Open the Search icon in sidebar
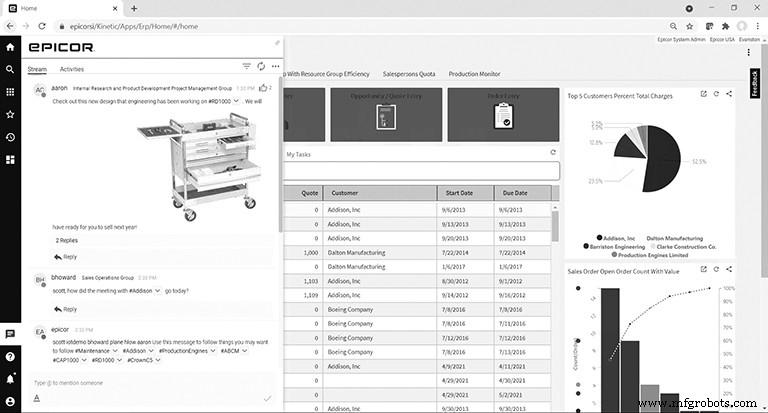The width and height of the screenshot is (768, 413). pyautogui.click(x=10, y=70)
